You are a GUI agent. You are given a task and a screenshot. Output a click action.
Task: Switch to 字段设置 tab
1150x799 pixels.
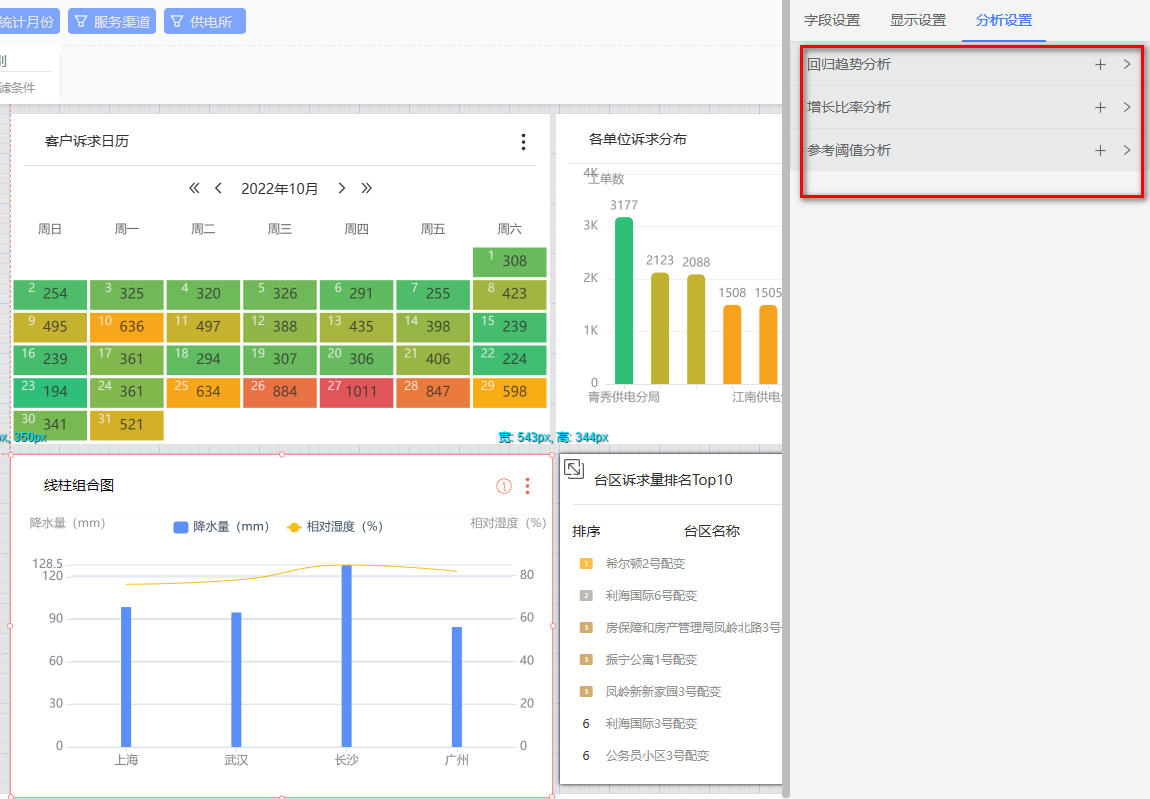832,20
